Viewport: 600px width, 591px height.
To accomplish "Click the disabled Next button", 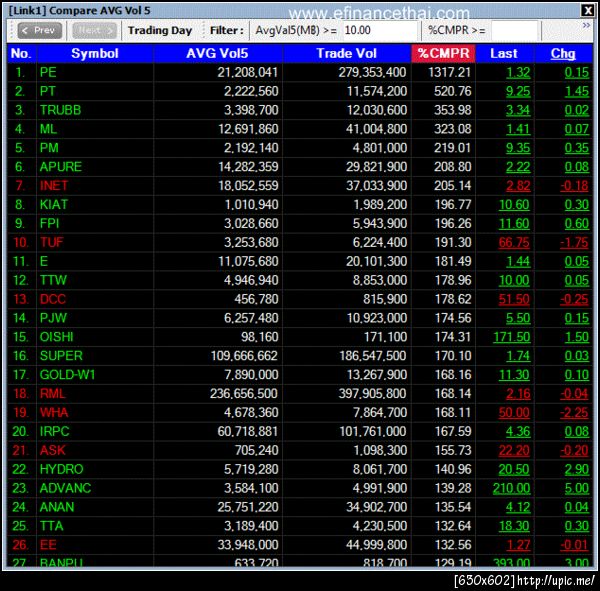I will pyautogui.click(x=95, y=31).
